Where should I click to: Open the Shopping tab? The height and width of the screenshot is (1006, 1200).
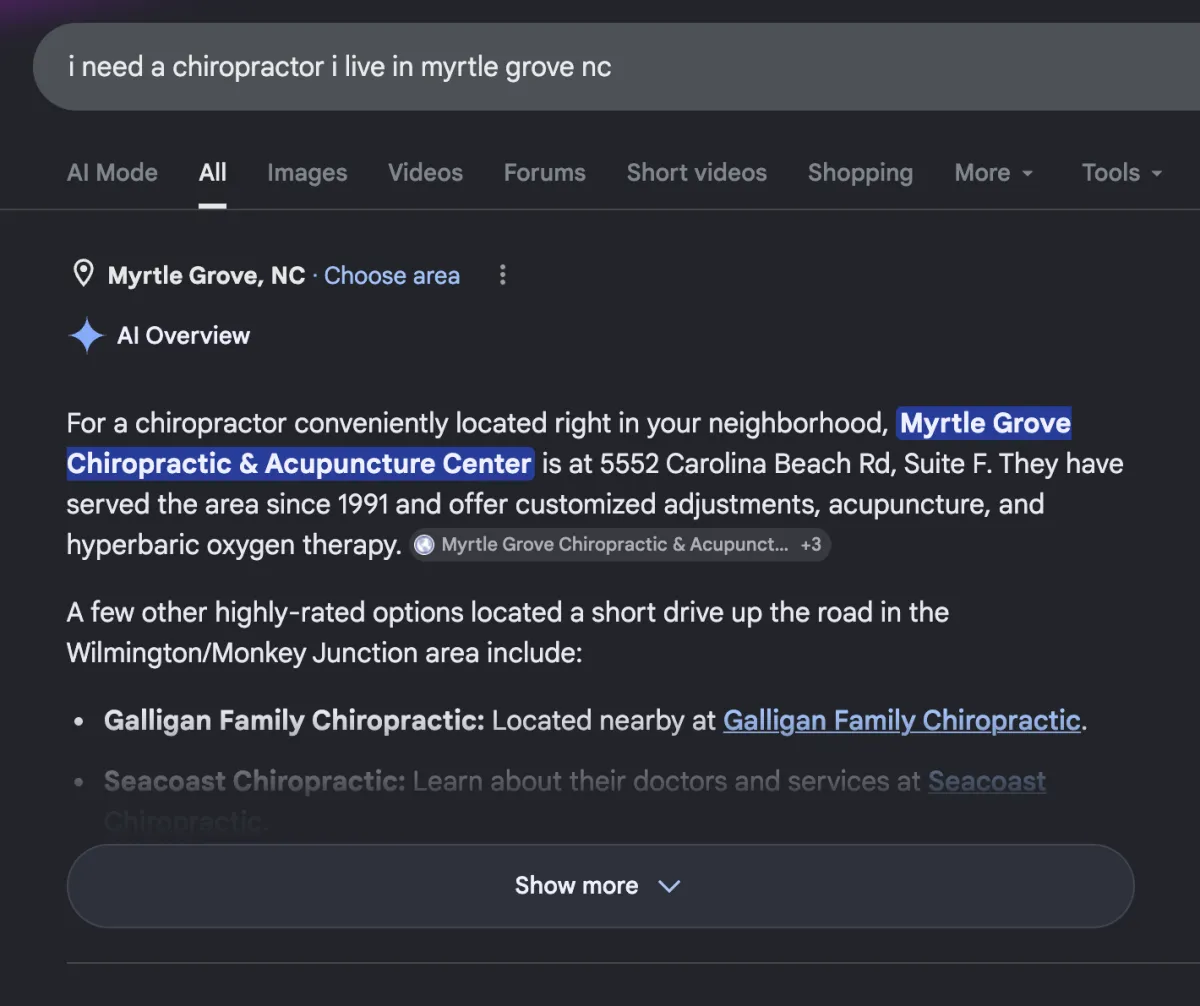click(860, 173)
